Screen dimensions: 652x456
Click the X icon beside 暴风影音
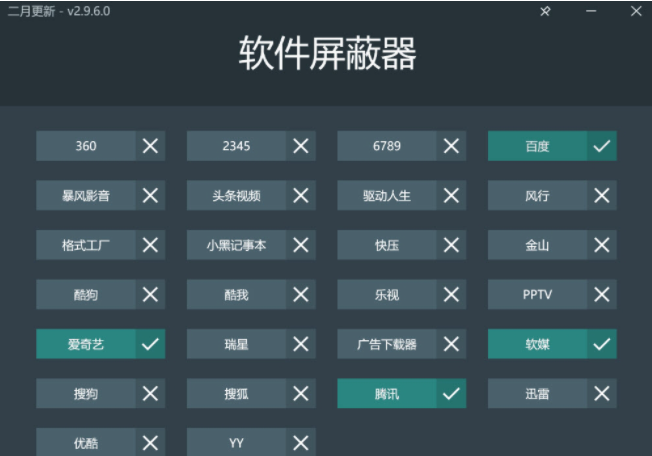150,195
